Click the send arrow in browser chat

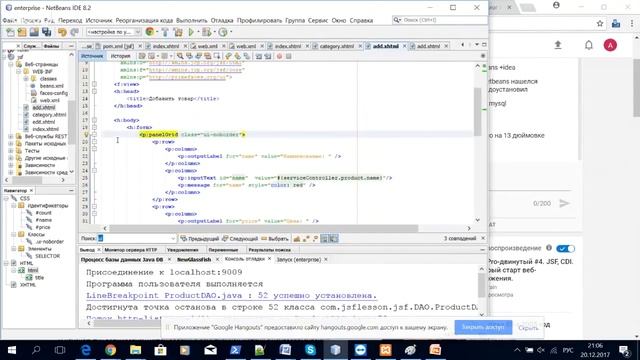[564, 203]
